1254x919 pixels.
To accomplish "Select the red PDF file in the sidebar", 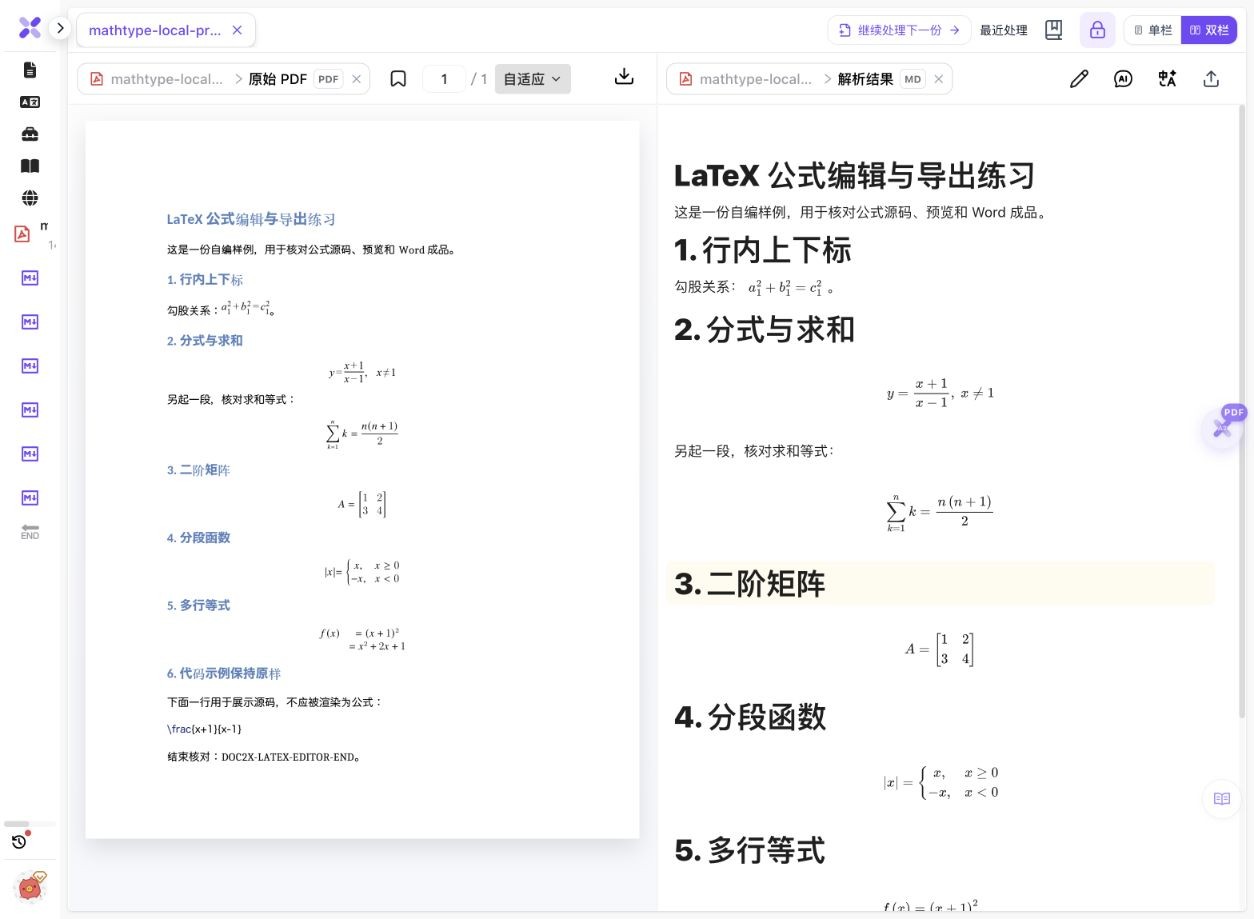I will point(22,234).
